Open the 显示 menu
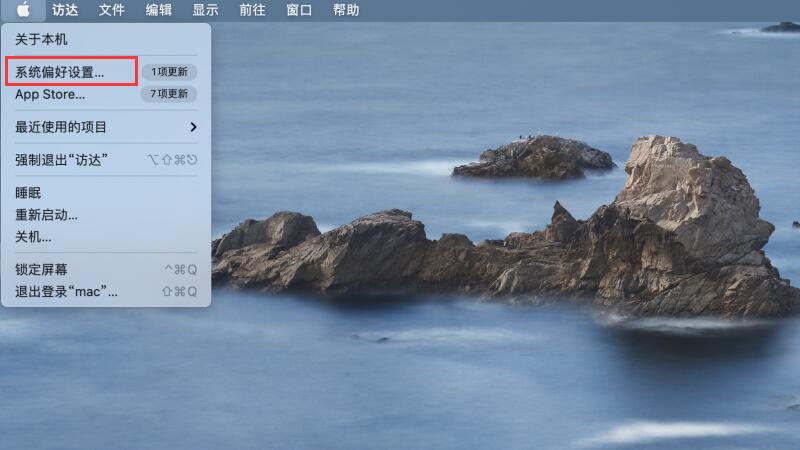The image size is (800, 450). tap(206, 10)
